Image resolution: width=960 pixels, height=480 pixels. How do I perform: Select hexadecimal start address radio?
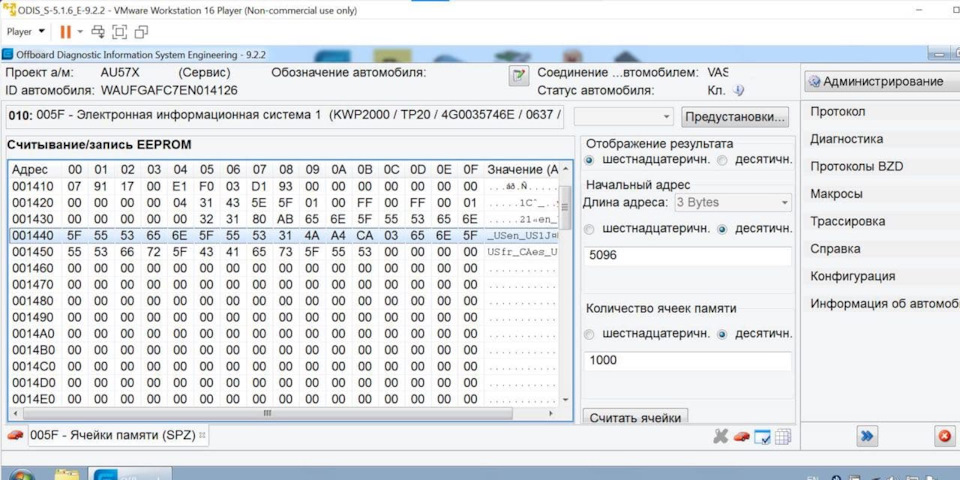pos(590,229)
